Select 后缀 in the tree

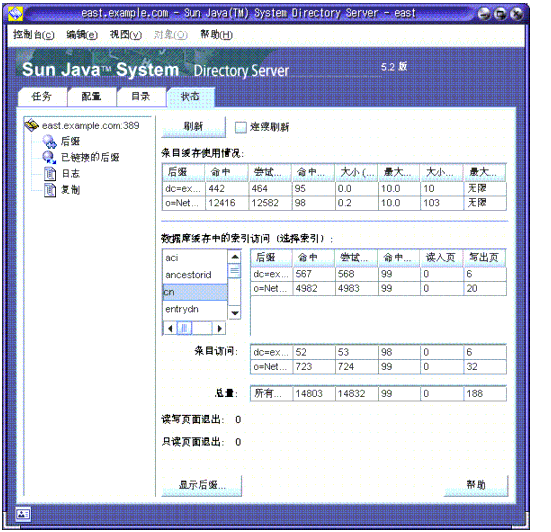[70, 141]
